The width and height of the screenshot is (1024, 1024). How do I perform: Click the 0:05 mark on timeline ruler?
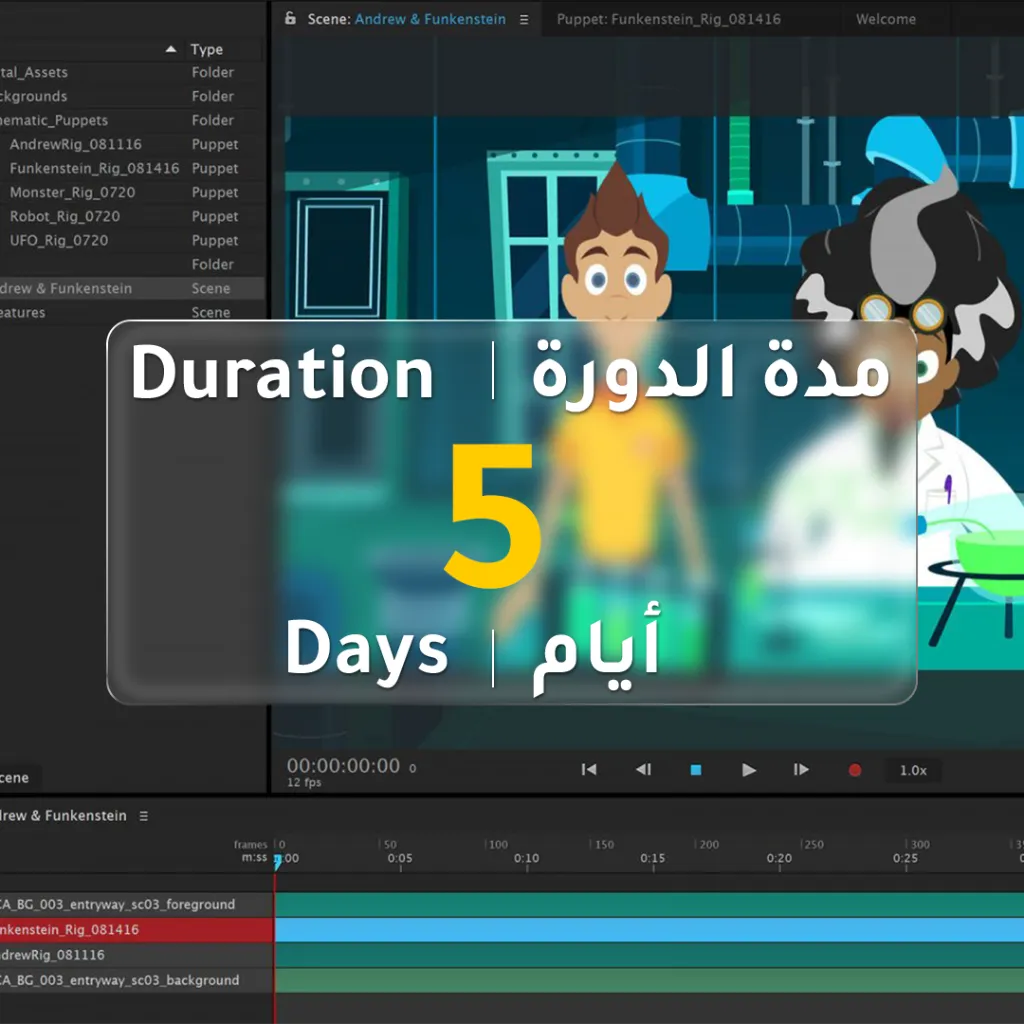[x=400, y=858]
